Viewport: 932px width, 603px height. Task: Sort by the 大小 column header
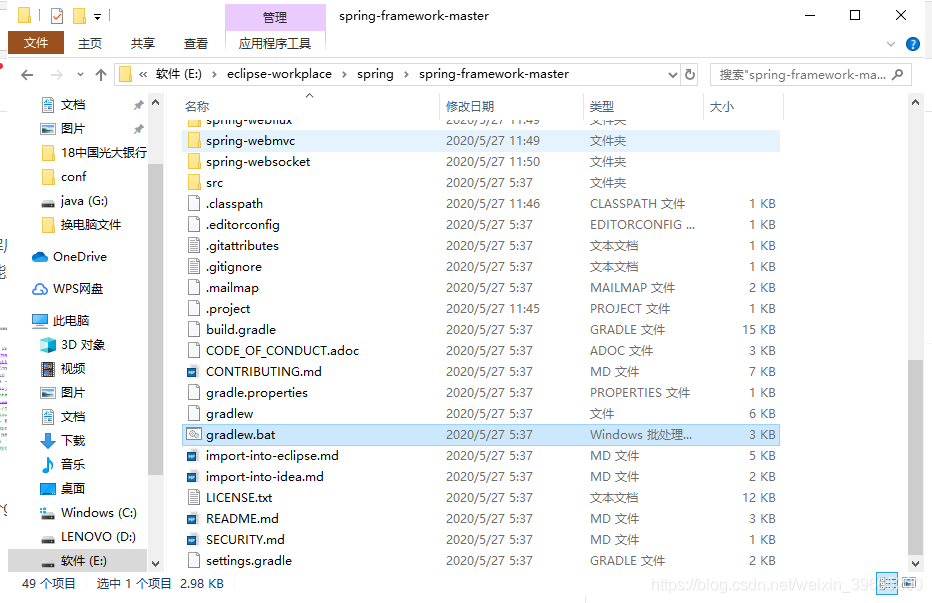point(743,106)
